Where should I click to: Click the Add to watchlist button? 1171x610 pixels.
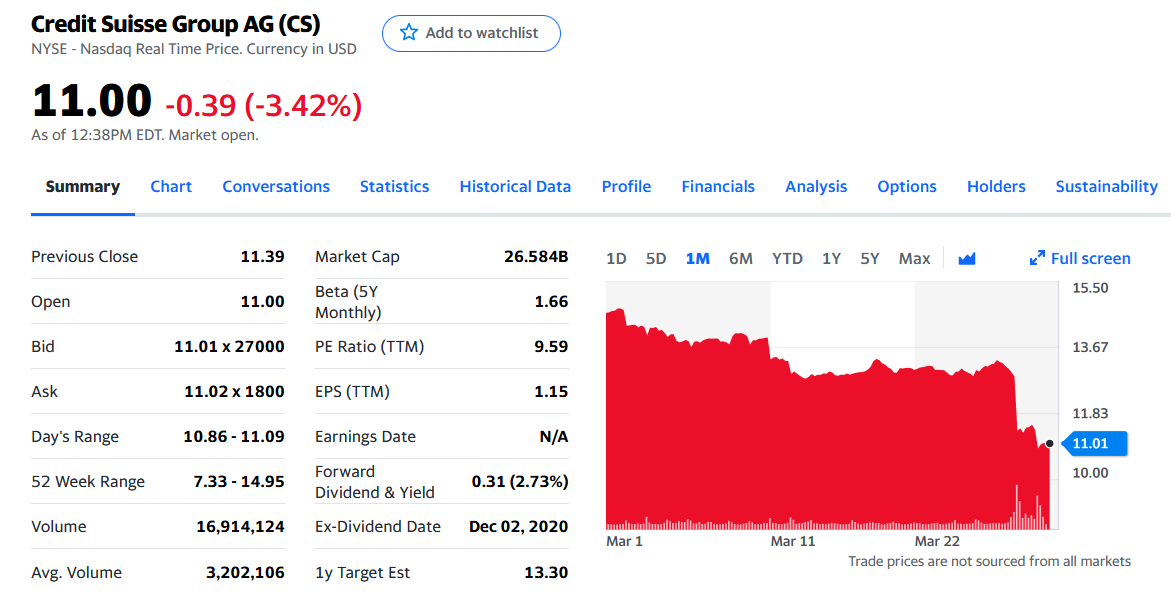(471, 33)
